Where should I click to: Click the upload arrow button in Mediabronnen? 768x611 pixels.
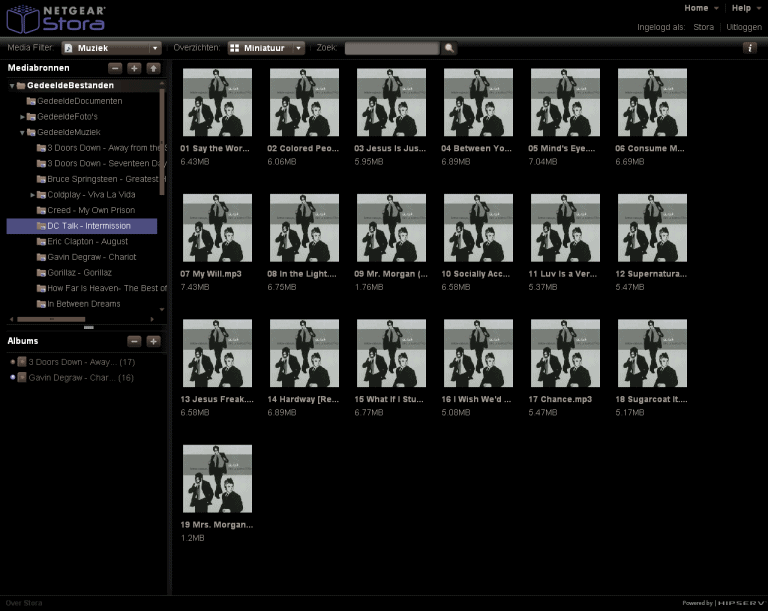[153, 68]
